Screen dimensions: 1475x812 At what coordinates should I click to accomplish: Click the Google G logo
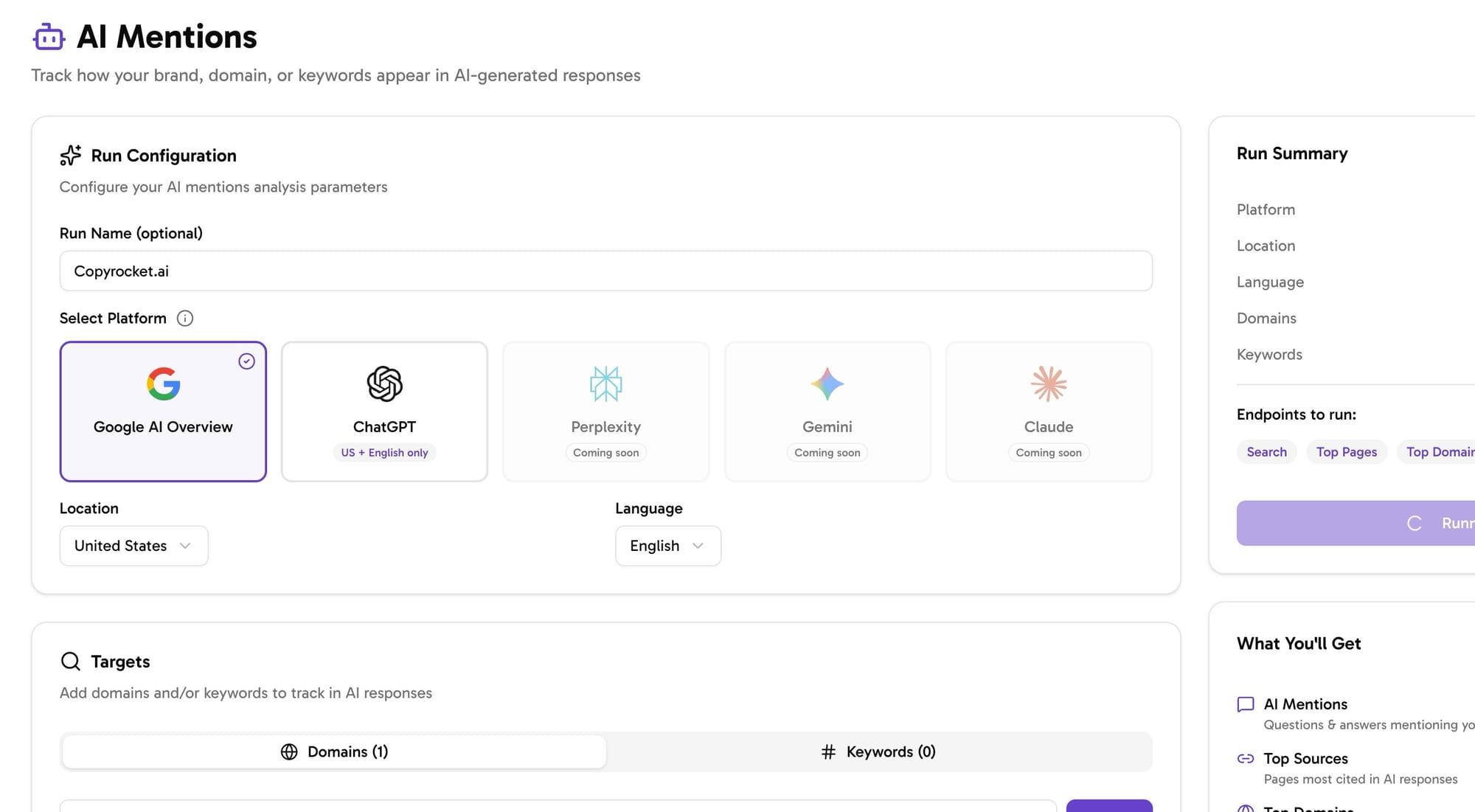coord(163,384)
